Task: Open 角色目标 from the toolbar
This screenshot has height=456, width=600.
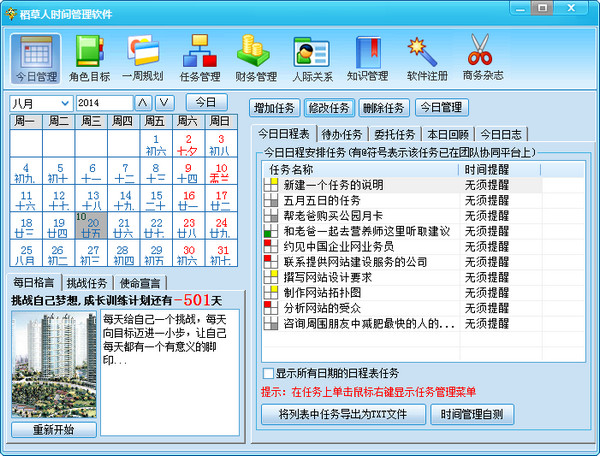Action: point(91,58)
